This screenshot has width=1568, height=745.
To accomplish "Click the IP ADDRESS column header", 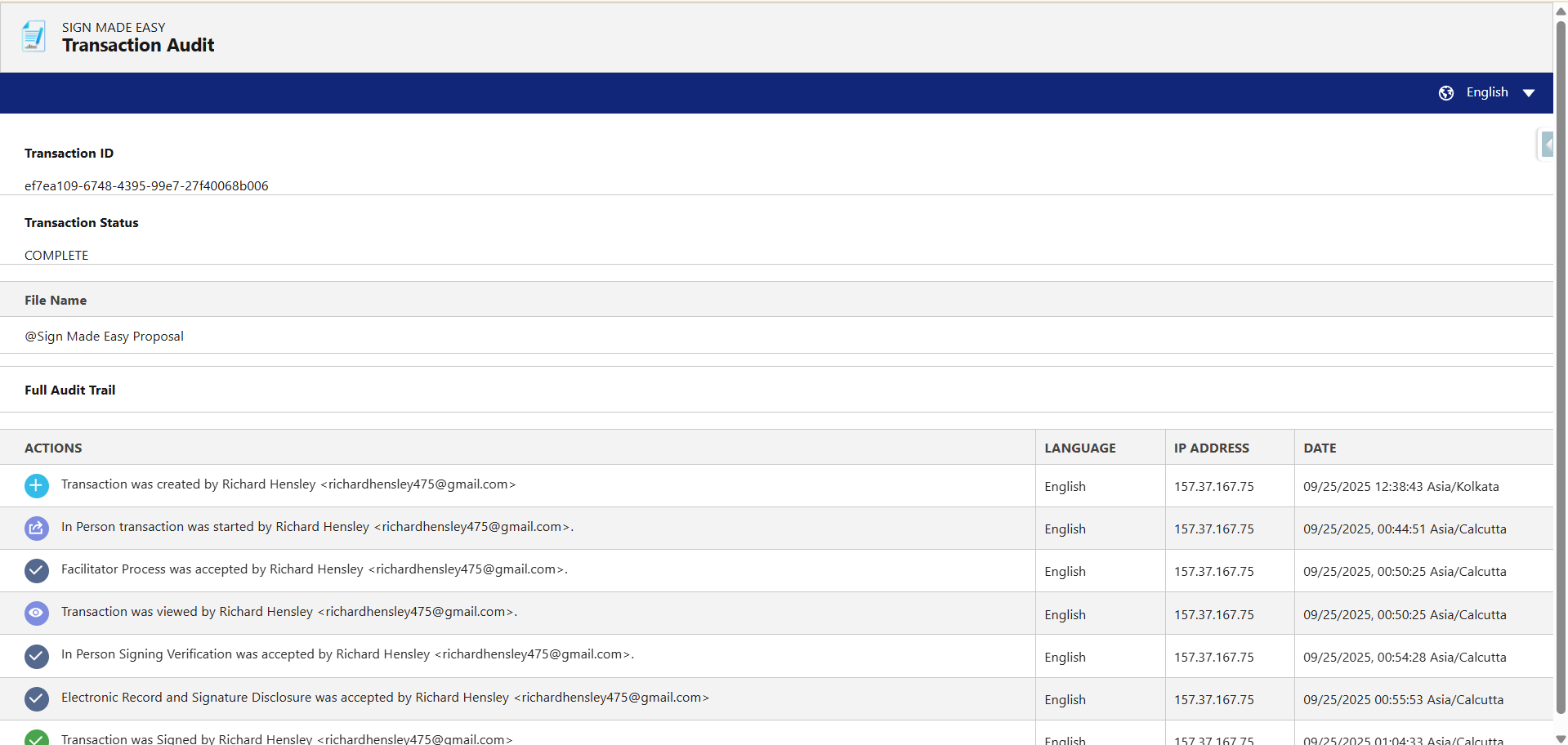I will [1212, 448].
